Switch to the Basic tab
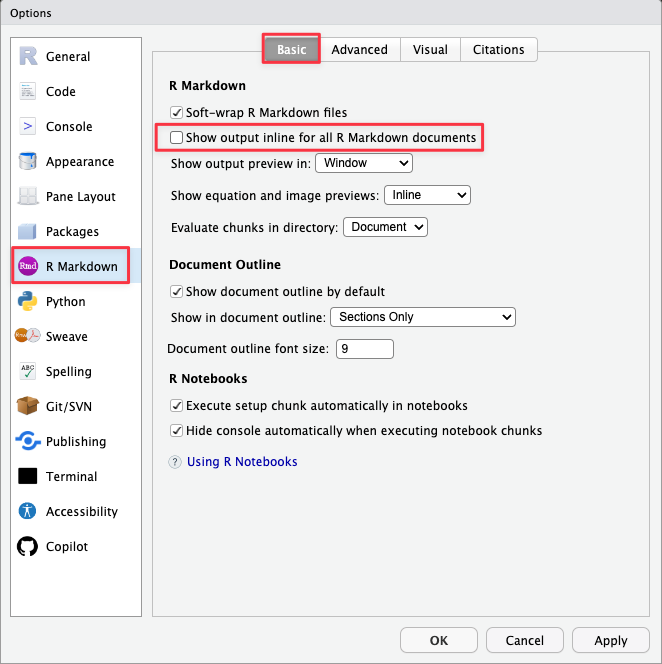 point(291,50)
